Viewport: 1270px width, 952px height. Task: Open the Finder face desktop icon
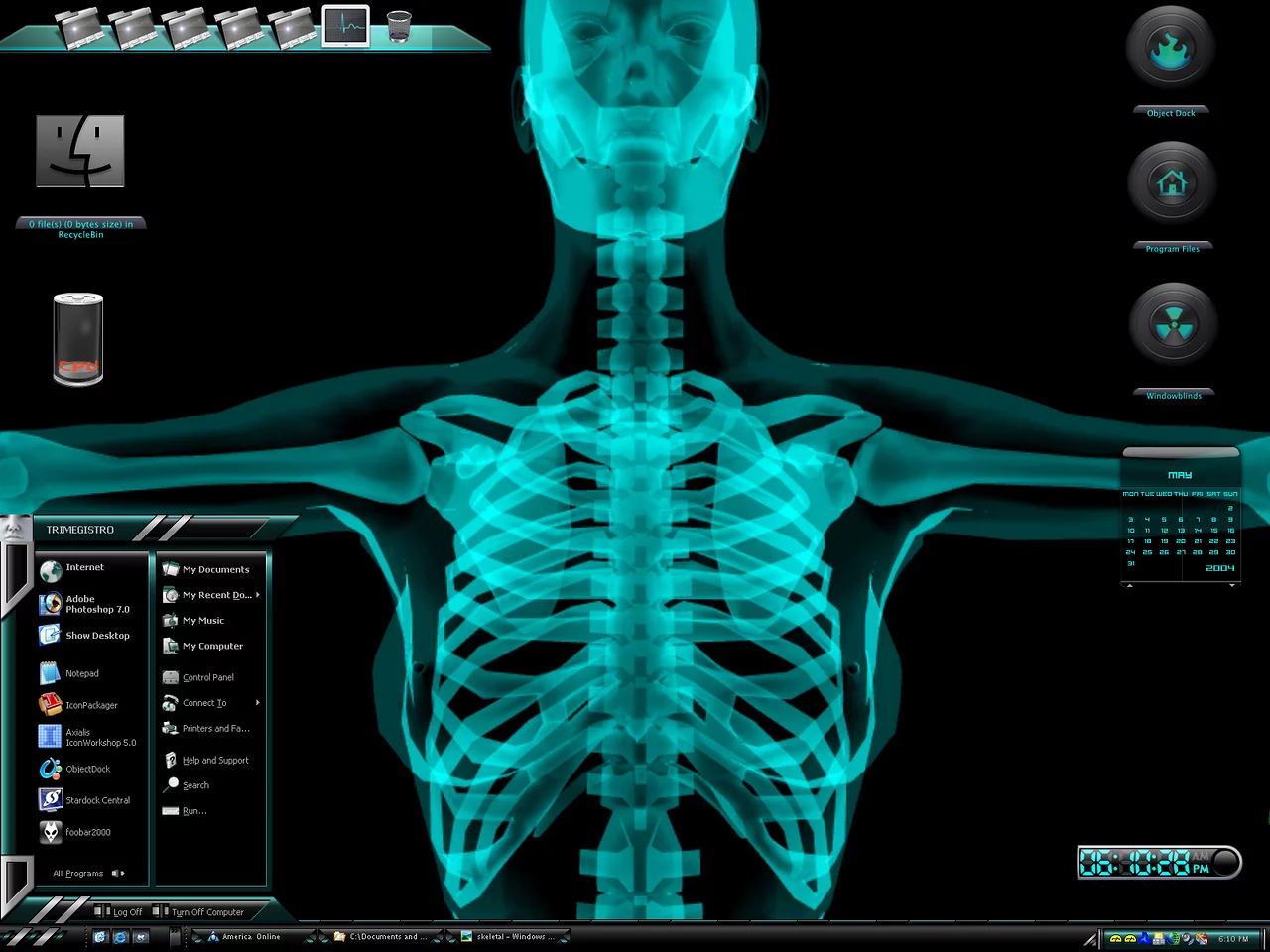[80, 152]
